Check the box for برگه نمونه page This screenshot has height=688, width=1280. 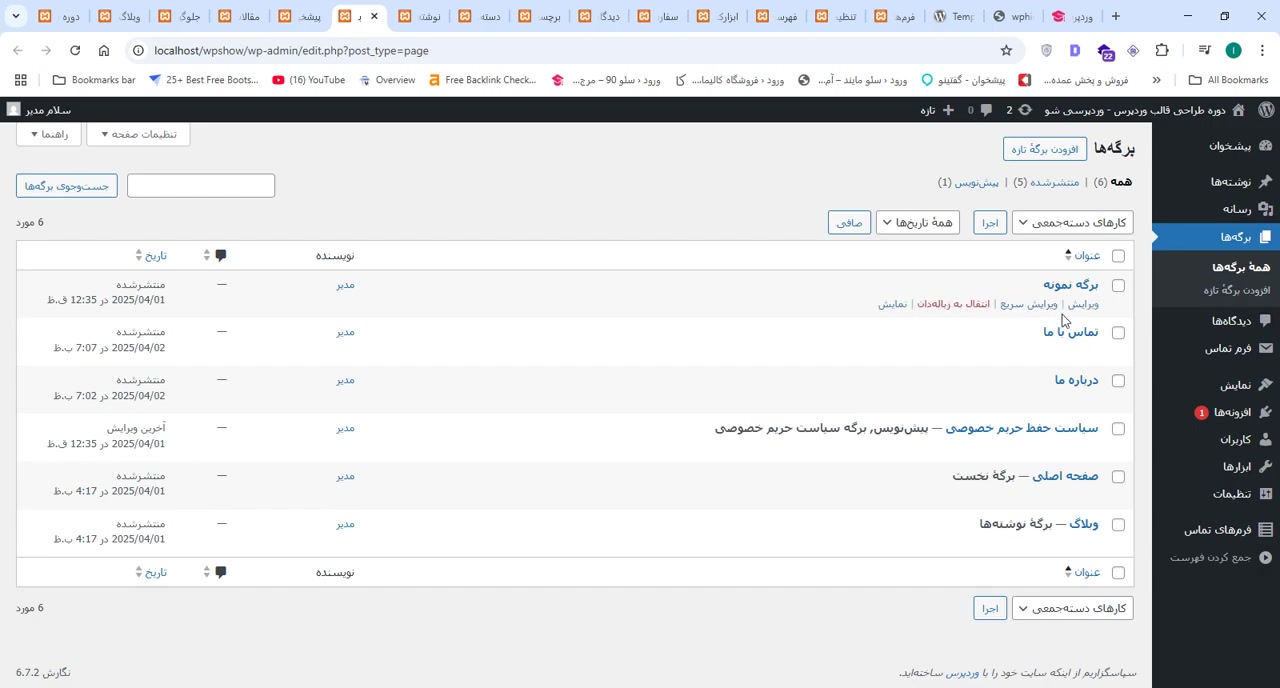tap(1118, 286)
